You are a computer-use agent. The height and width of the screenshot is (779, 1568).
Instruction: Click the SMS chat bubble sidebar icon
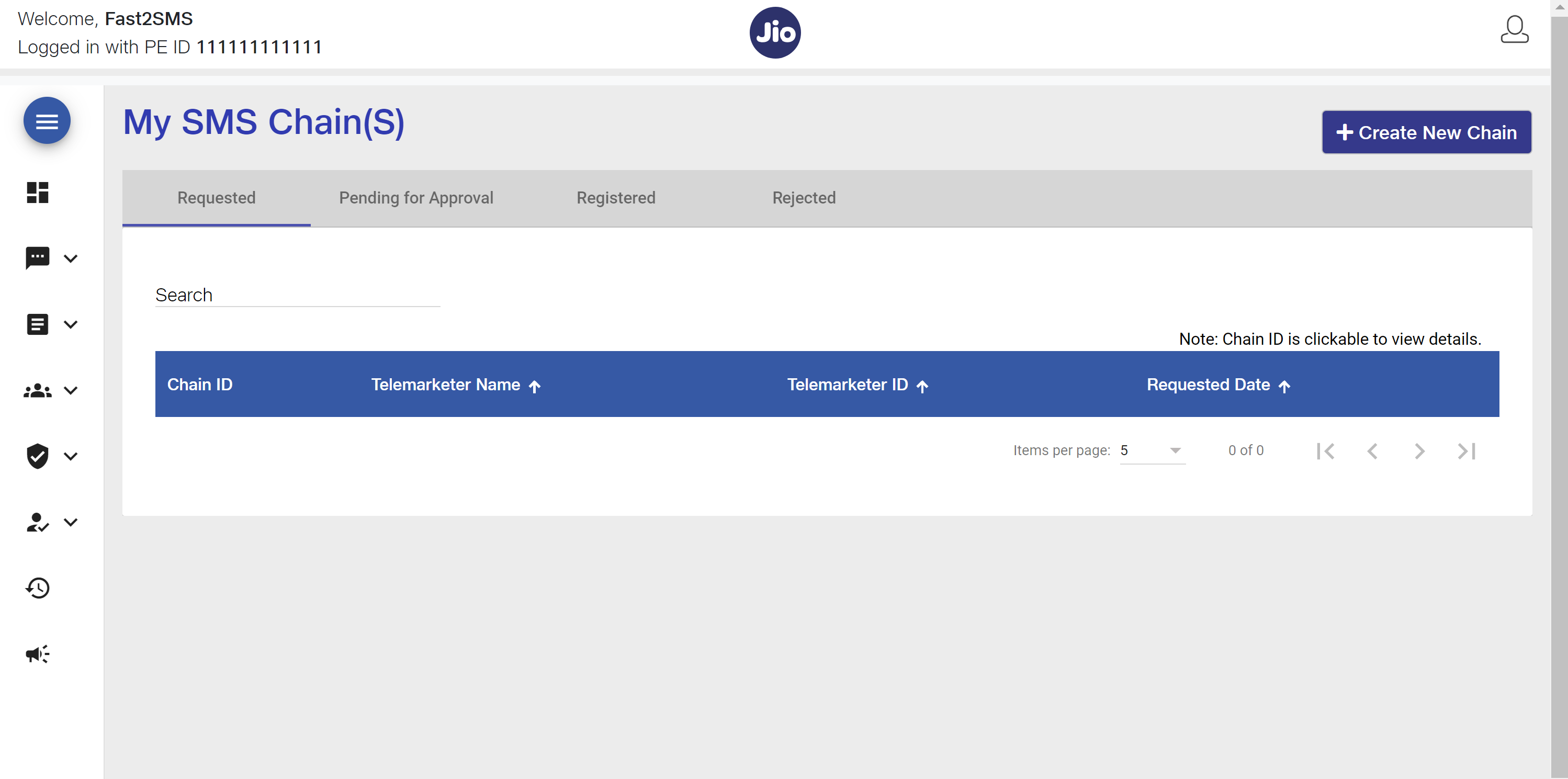coord(37,258)
